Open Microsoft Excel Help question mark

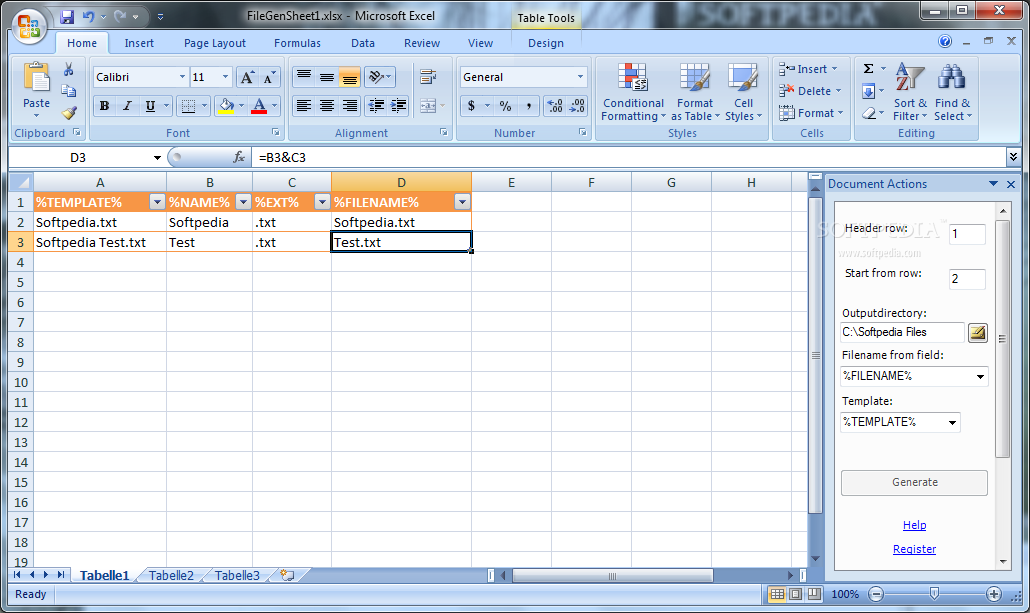coord(945,41)
